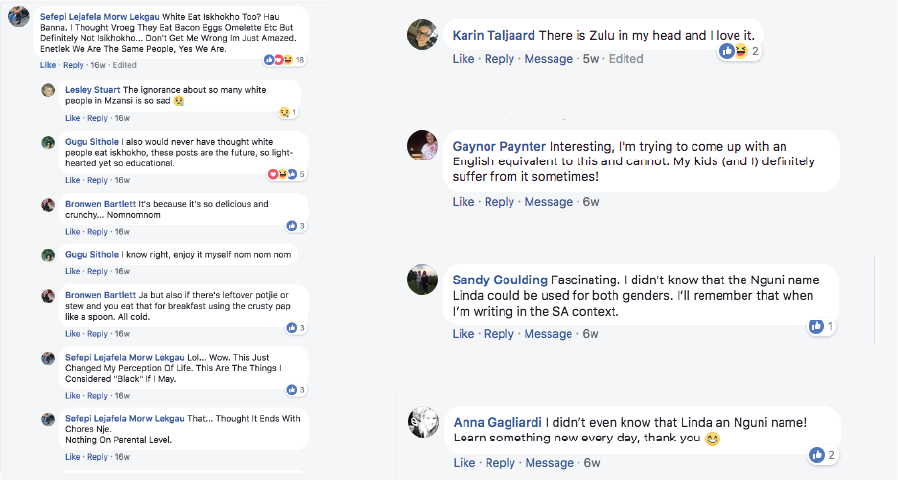Message Sandy Goulding from her comment
898x480 pixels.
(x=548, y=334)
